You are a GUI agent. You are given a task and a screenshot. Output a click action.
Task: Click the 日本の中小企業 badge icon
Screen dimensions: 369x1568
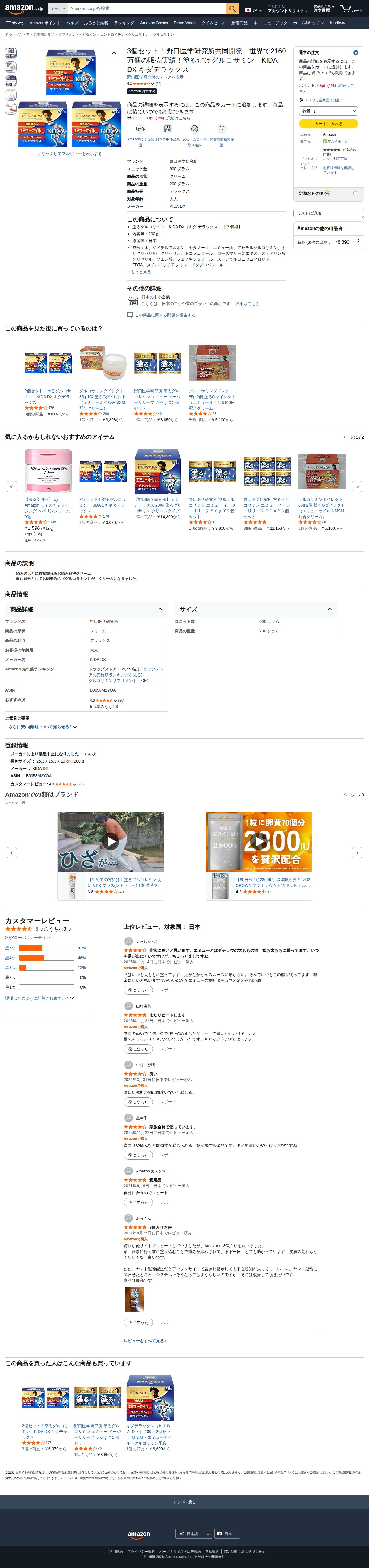click(x=167, y=129)
